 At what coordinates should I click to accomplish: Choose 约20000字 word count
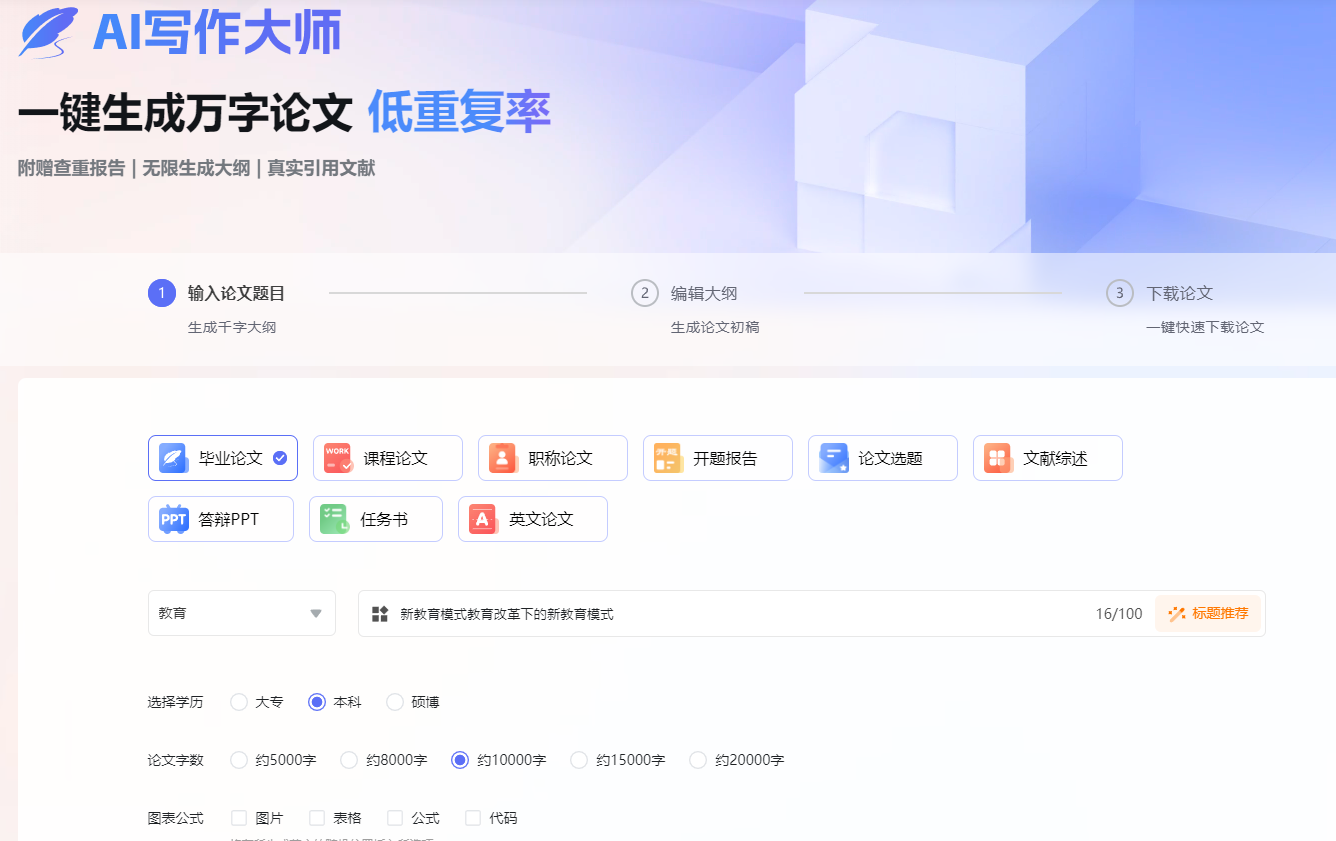point(698,760)
